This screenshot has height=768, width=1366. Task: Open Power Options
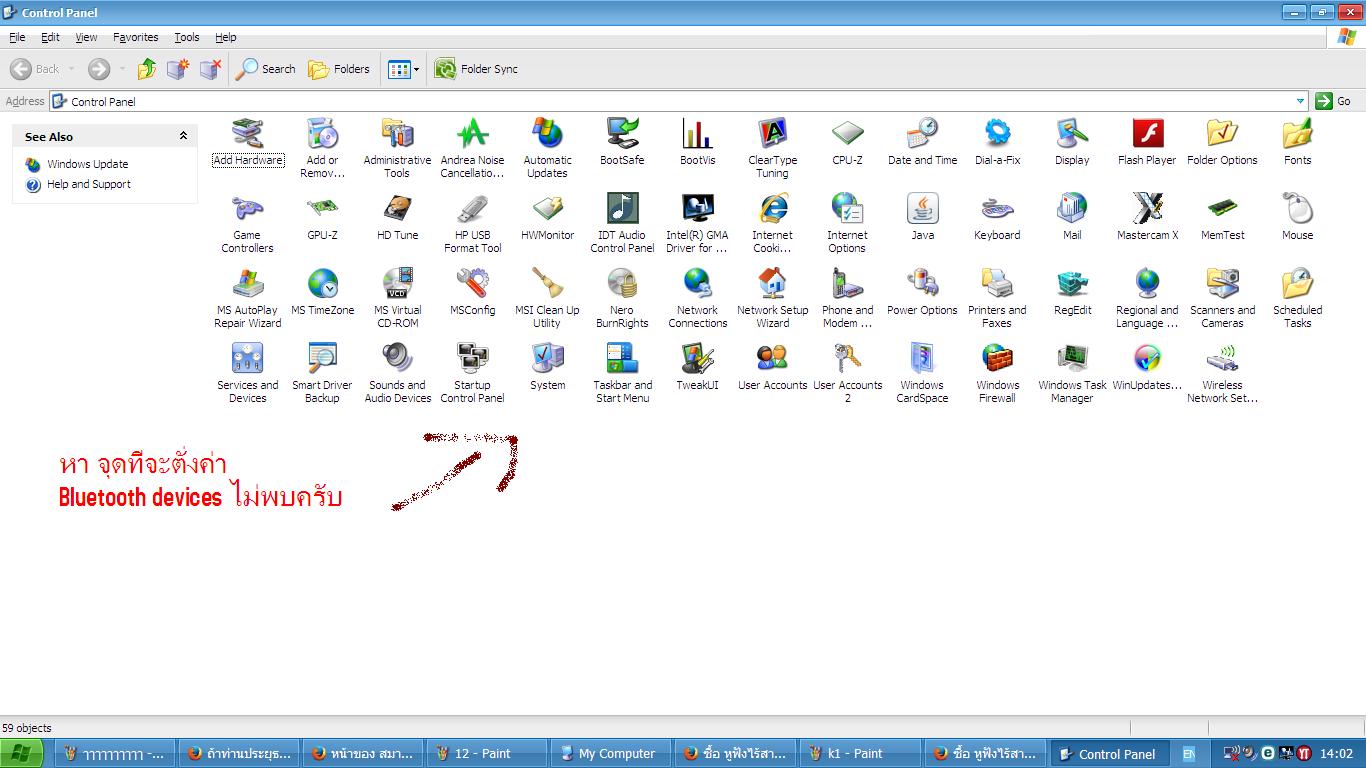922,293
